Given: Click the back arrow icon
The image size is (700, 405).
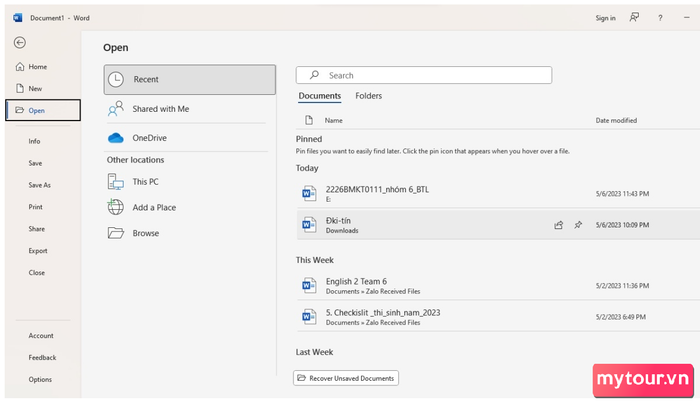Looking at the screenshot, I should tap(20, 42).
